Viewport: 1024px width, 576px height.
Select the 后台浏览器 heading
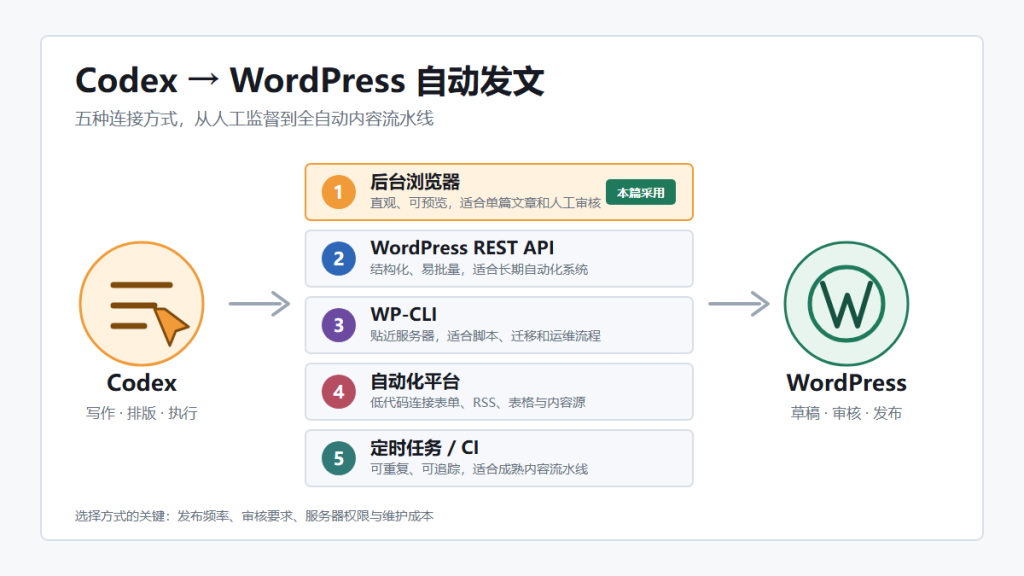pos(415,182)
